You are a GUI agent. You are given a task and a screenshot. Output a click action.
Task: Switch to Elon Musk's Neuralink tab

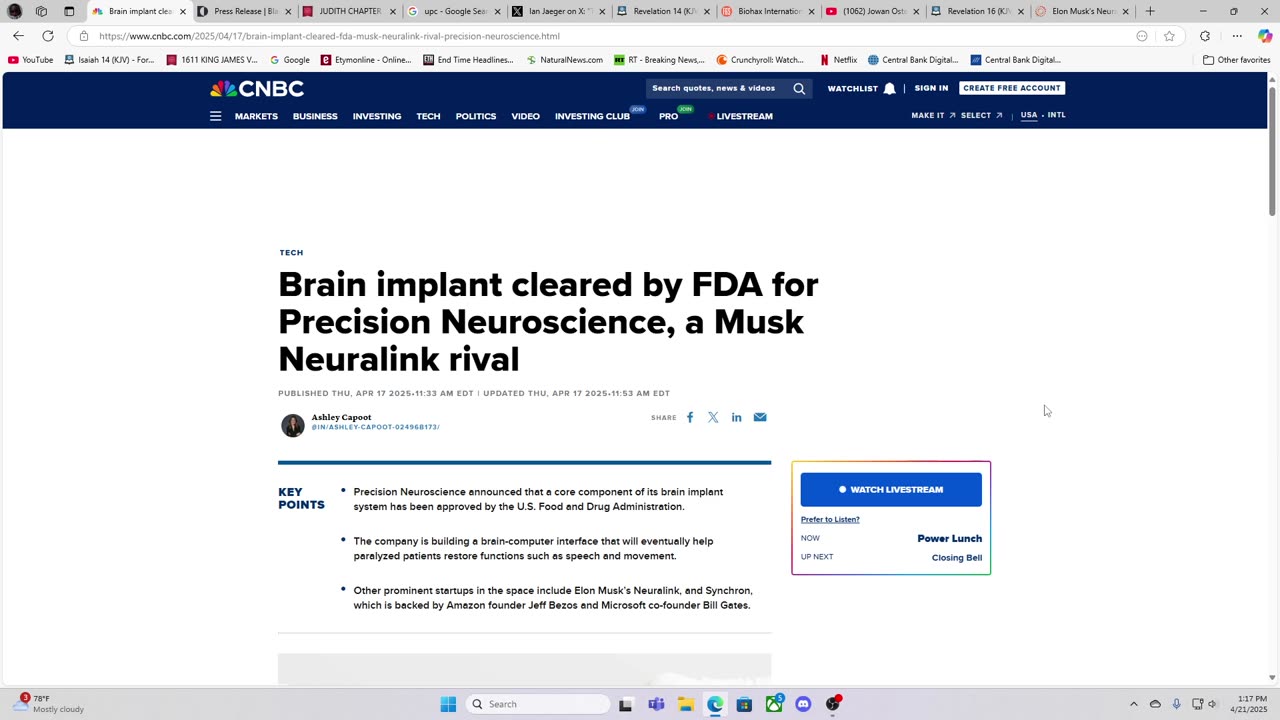point(1084,11)
